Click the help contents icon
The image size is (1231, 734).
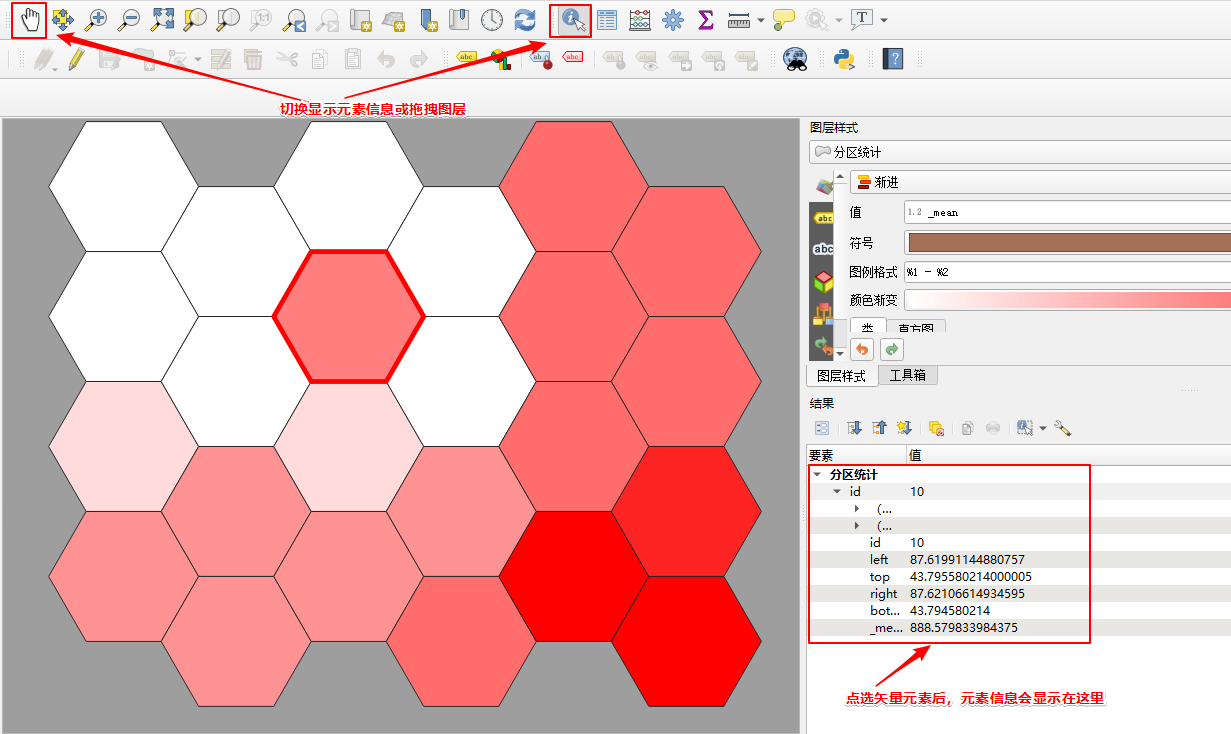click(x=893, y=59)
